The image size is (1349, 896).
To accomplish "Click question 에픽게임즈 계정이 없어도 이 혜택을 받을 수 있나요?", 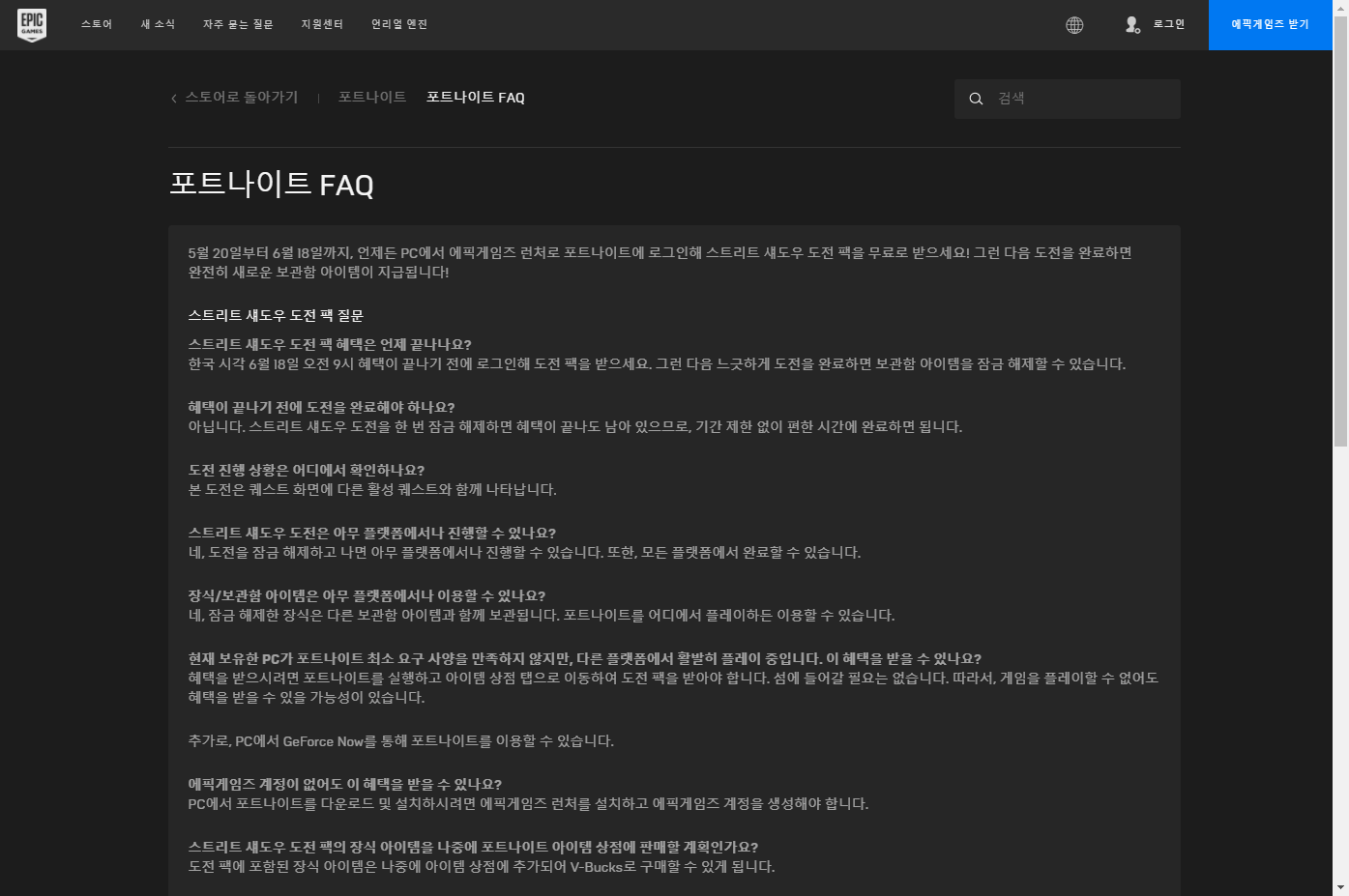I will point(345,785).
